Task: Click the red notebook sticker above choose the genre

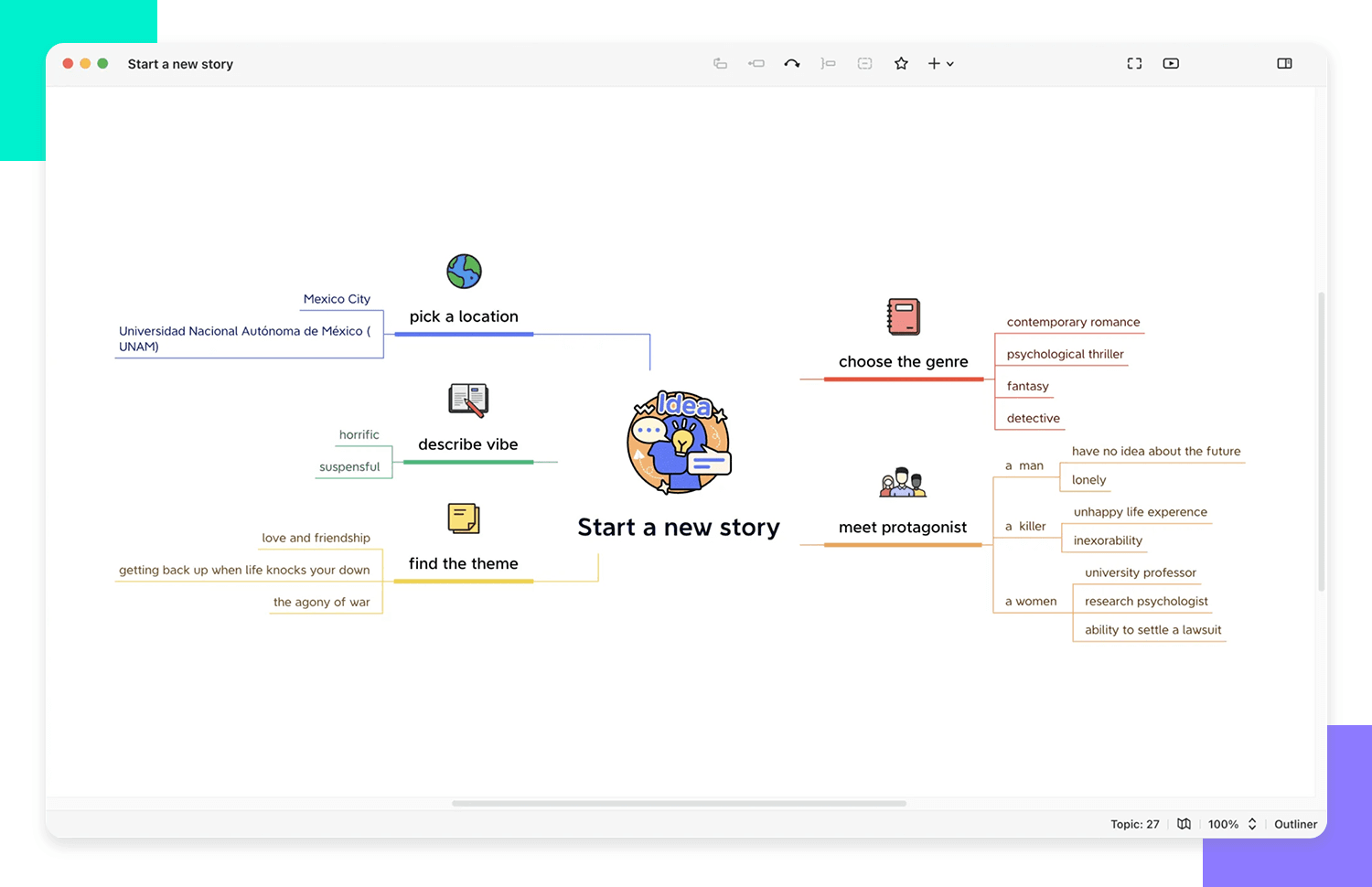Action: coord(904,316)
